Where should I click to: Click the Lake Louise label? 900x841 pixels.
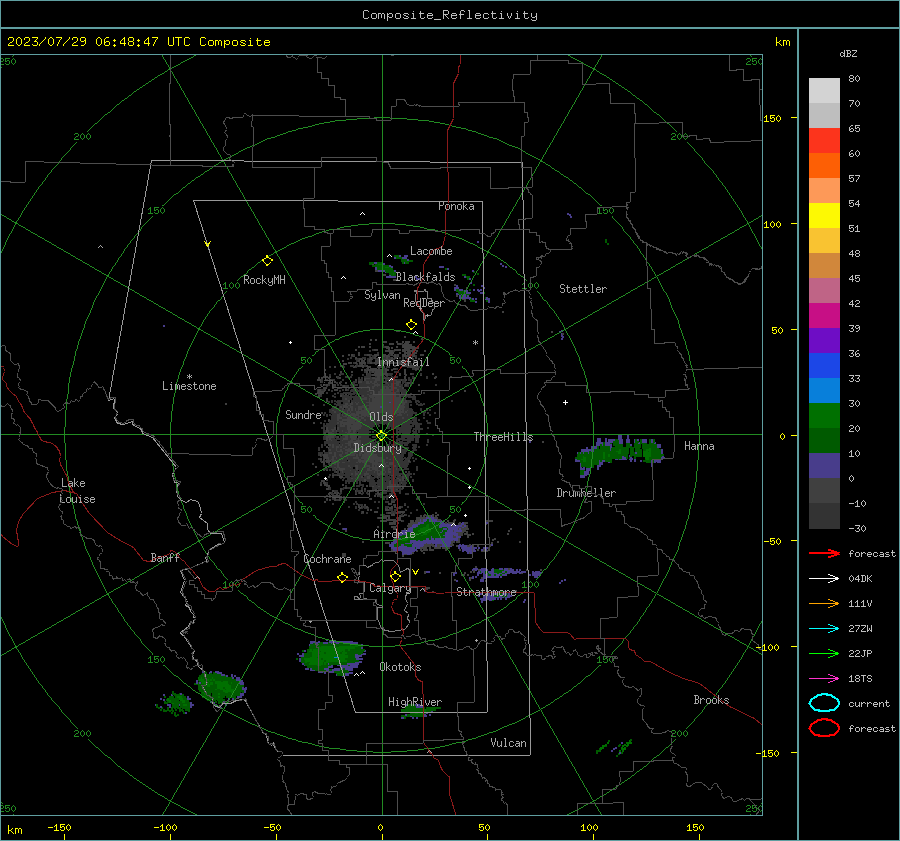tap(77, 491)
